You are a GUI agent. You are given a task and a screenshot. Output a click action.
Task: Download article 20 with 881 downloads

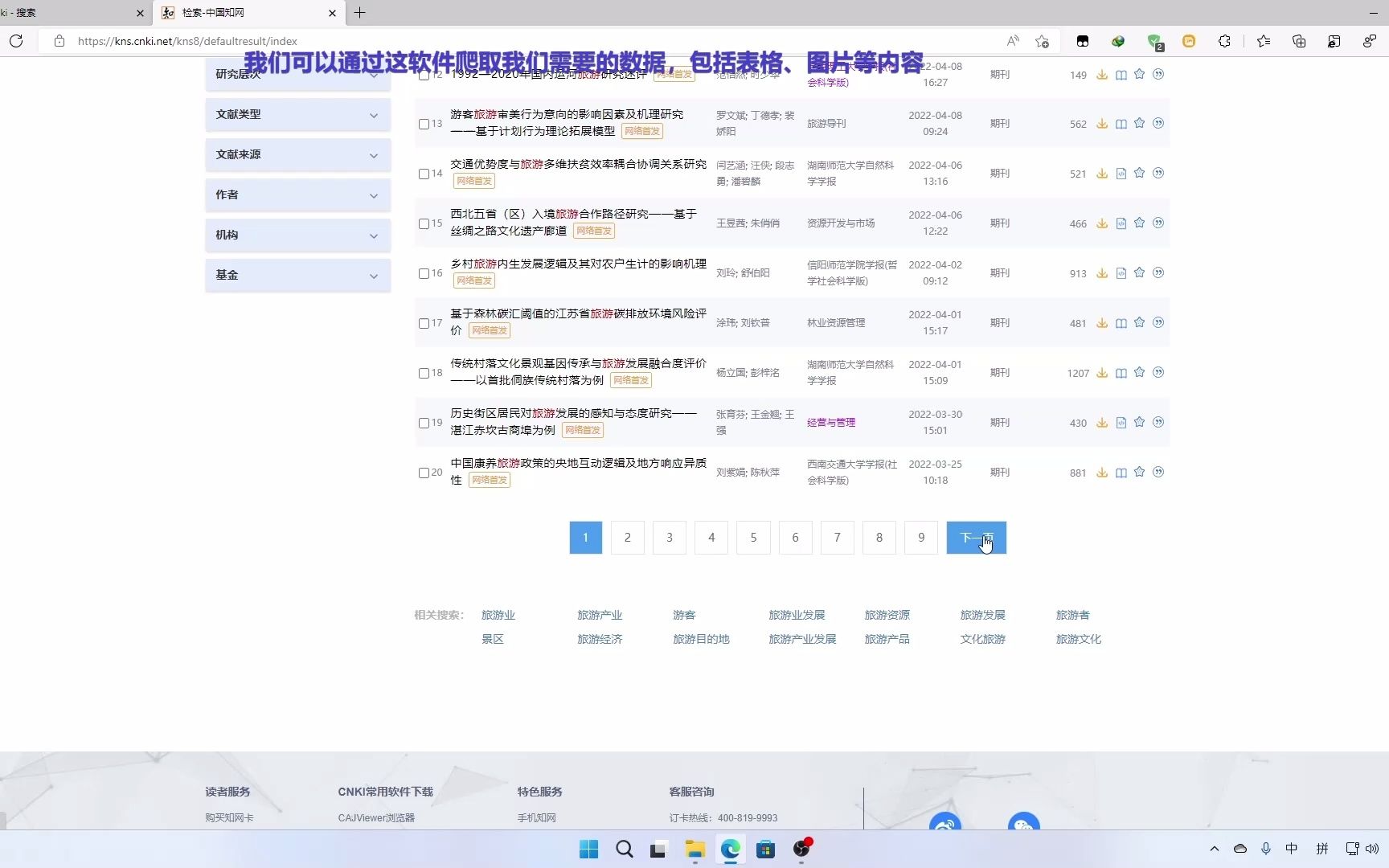click(x=1102, y=473)
